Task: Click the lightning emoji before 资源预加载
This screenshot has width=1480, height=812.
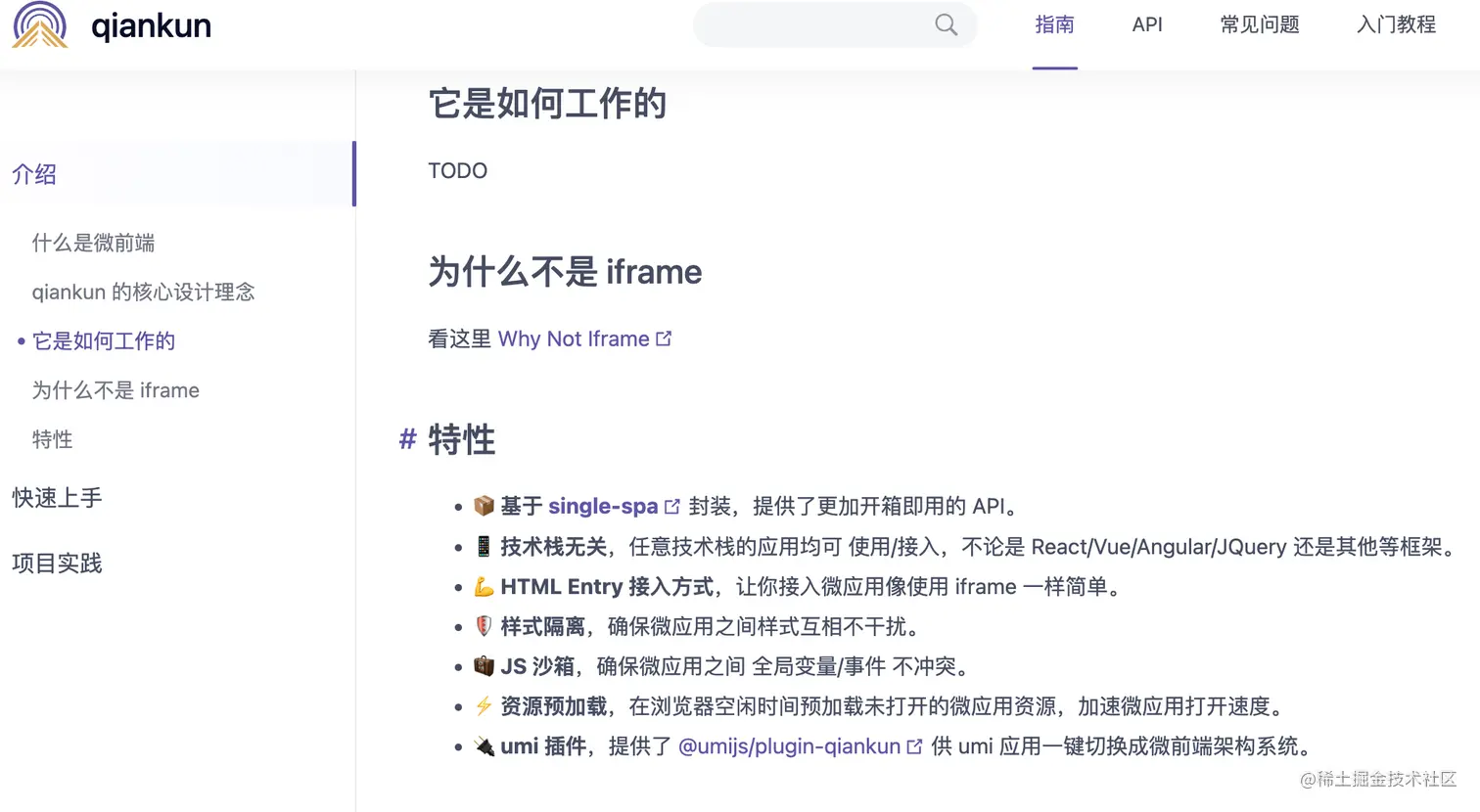Action: pyautogui.click(x=484, y=706)
